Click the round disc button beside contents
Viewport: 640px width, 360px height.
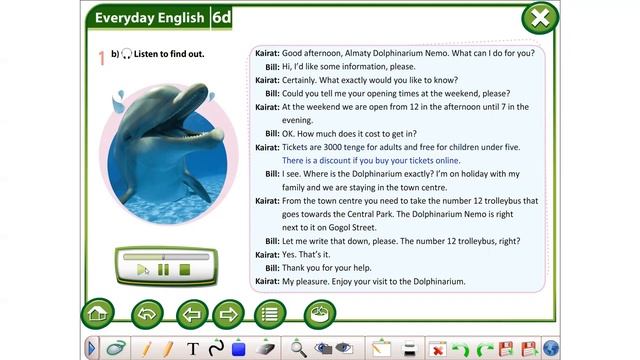320,314
